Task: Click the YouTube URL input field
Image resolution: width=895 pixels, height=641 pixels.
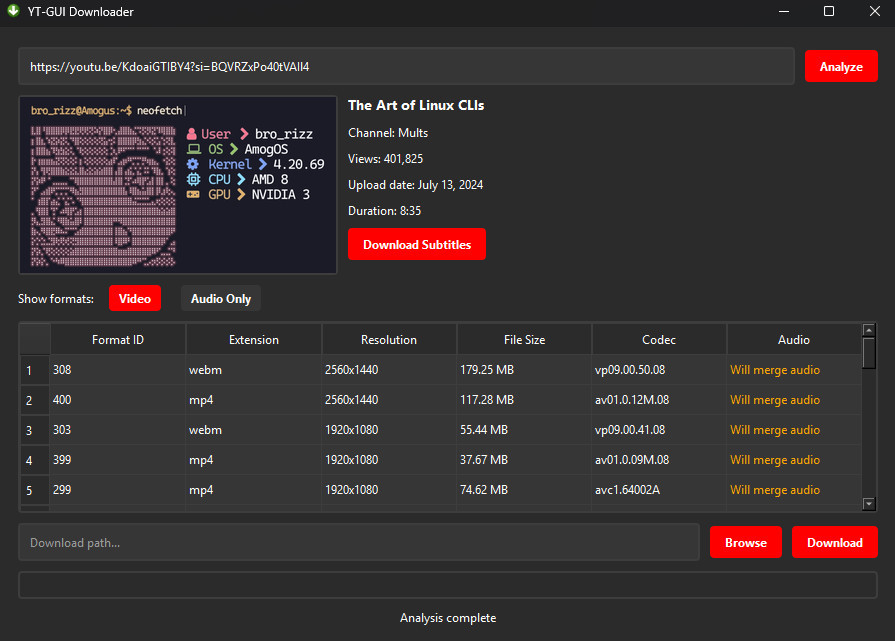Action: [x=406, y=66]
